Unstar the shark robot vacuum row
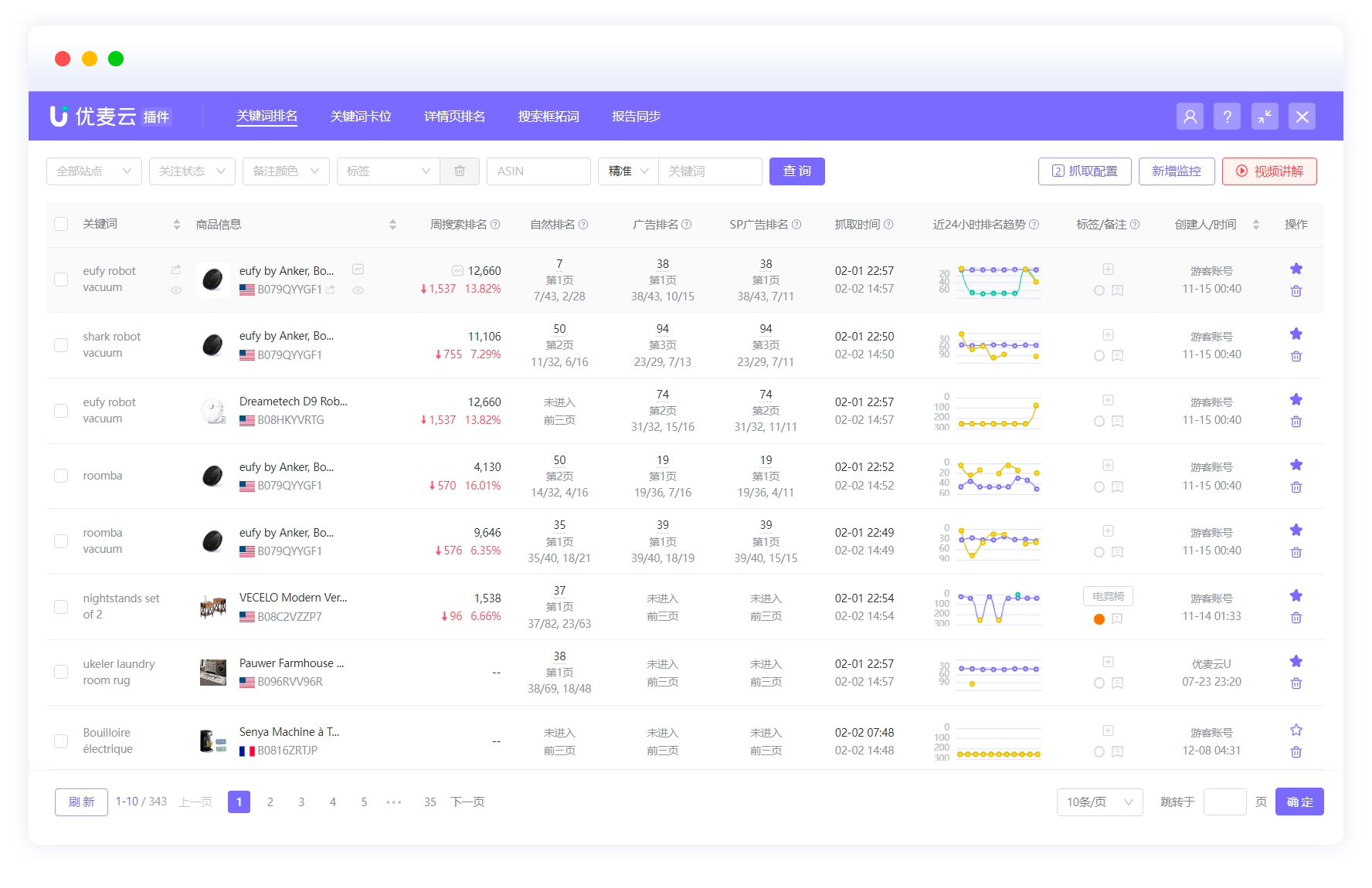This screenshot has width=1372, height=888. 1296,334
